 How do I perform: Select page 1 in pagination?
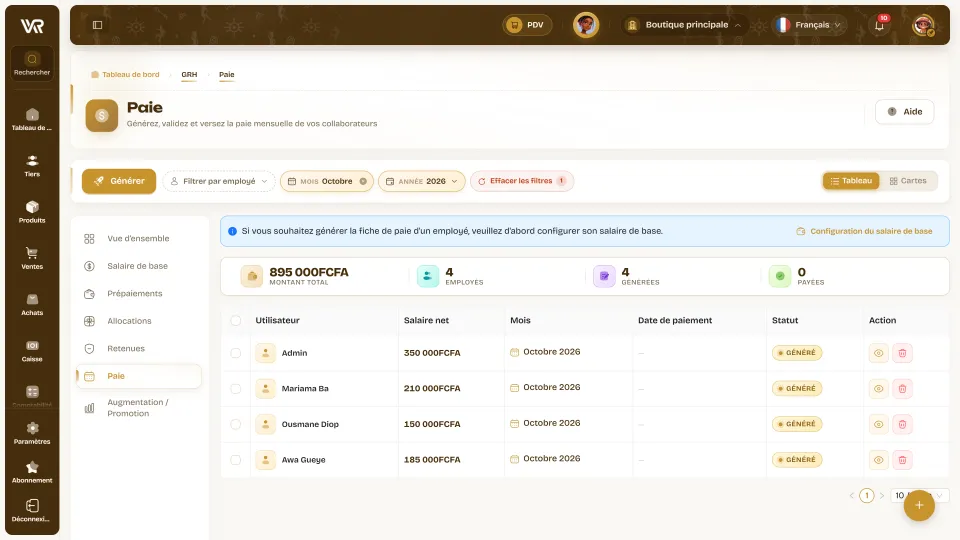point(866,495)
